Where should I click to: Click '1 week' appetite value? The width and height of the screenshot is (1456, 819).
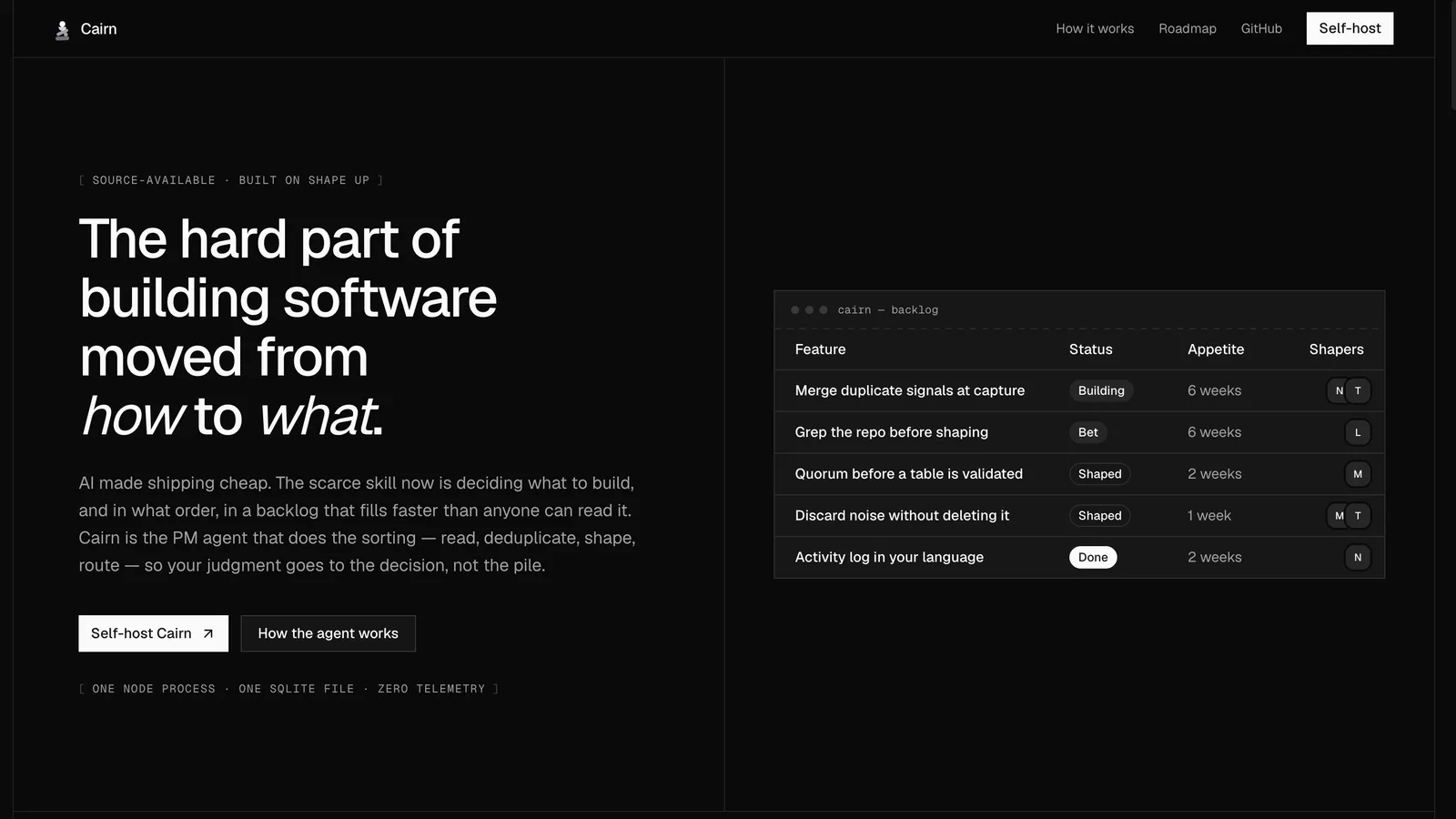coord(1208,516)
